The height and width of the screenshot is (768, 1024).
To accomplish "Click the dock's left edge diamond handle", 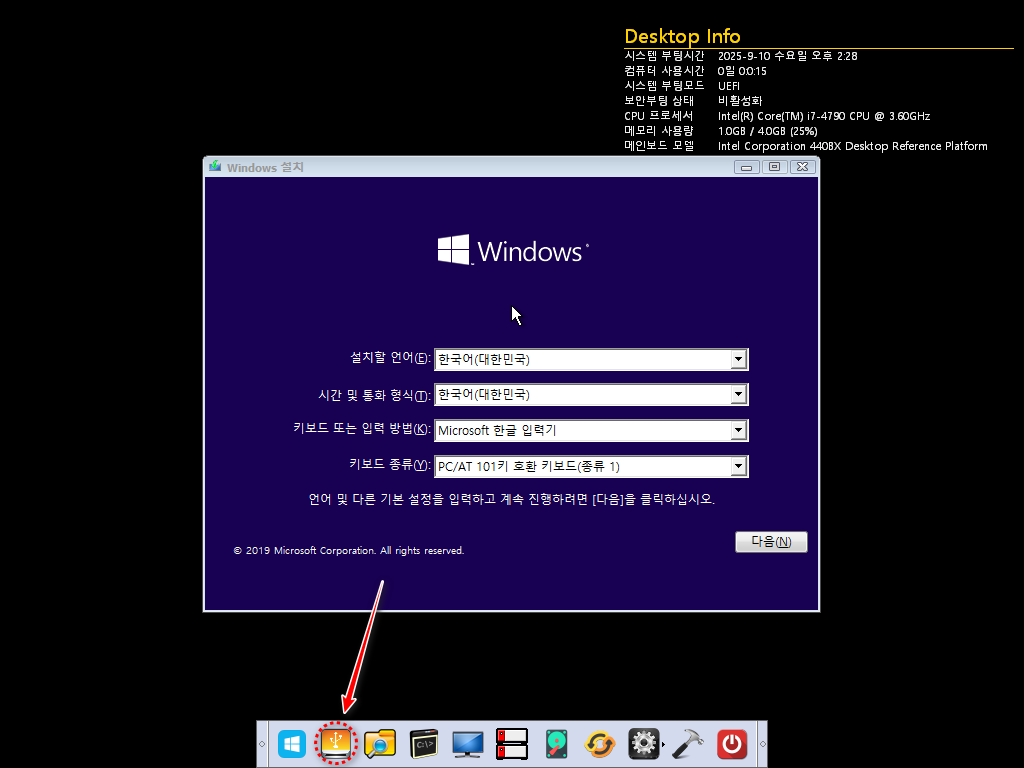I will click(262, 744).
